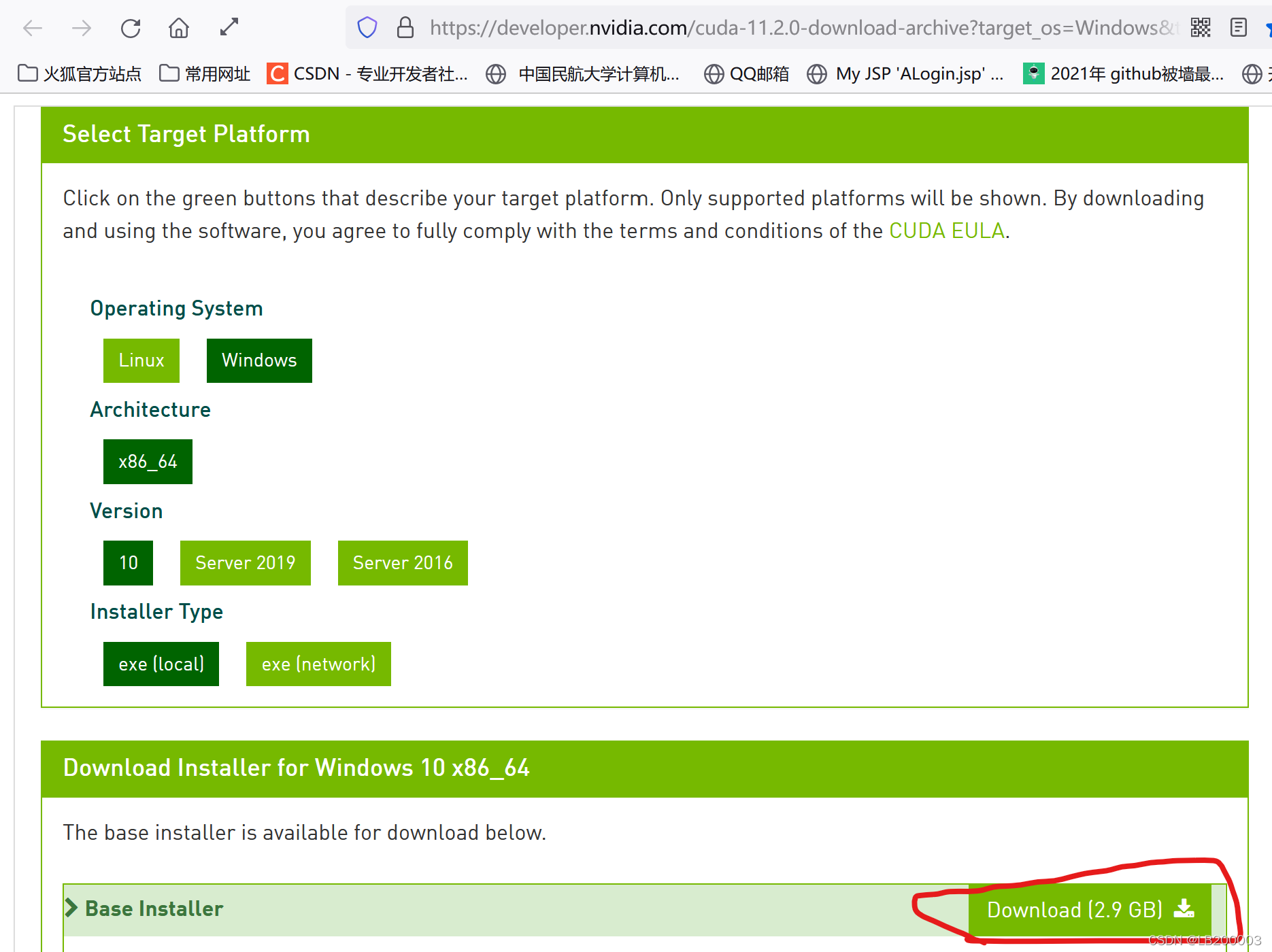Screen dimensions: 1272x952
Task: Select exe (network) installer type
Action: click(x=318, y=664)
